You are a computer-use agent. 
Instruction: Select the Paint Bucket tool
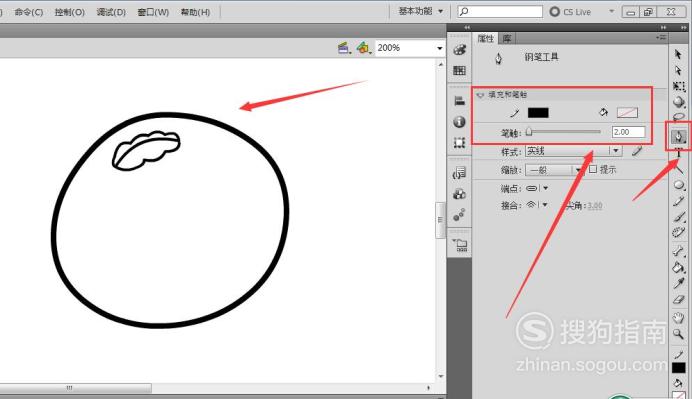pyautogui.click(x=678, y=267)
